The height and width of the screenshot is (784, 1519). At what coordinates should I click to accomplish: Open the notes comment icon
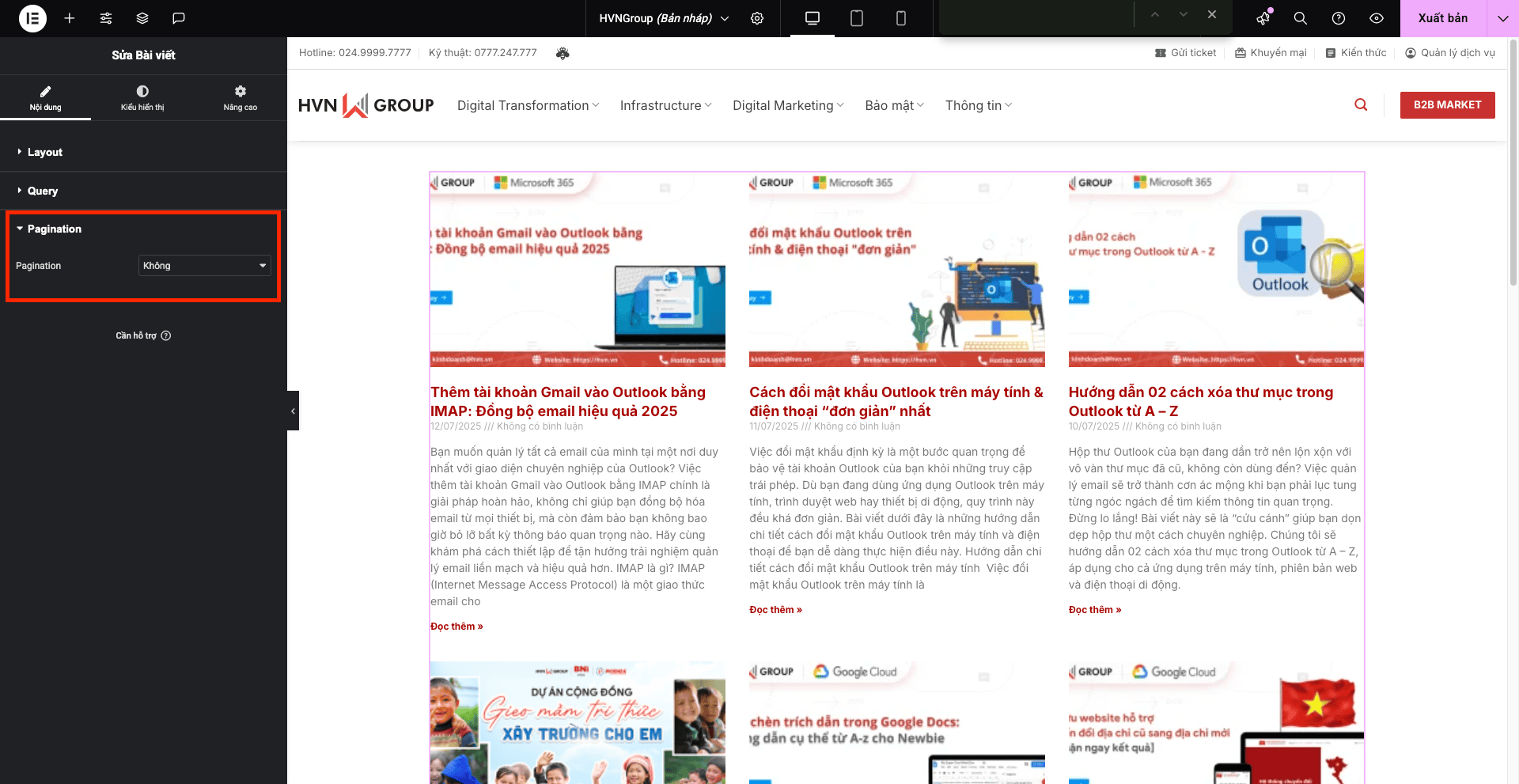point(179,18)
